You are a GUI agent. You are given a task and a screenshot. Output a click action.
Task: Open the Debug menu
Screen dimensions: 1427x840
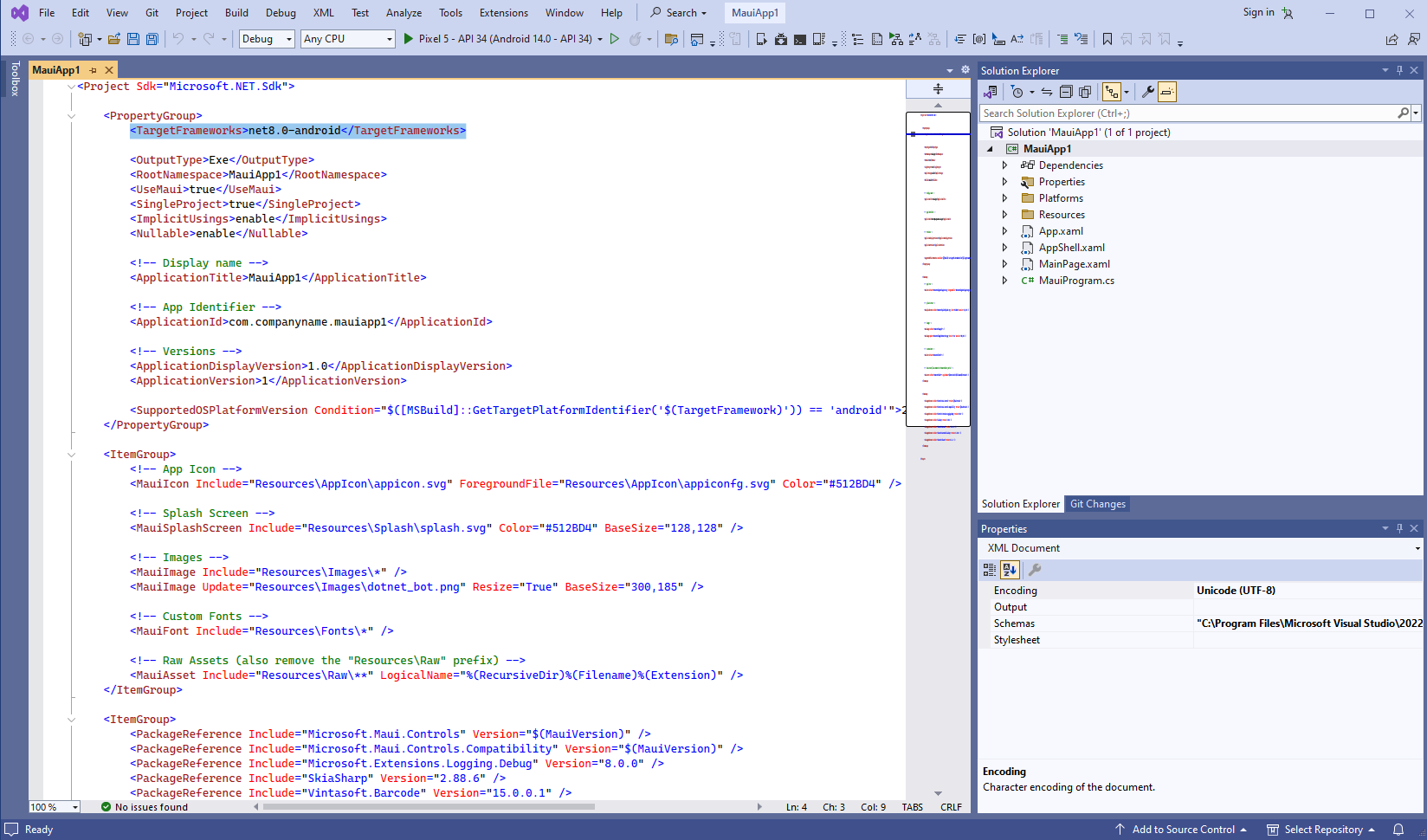tap(281, 13)
